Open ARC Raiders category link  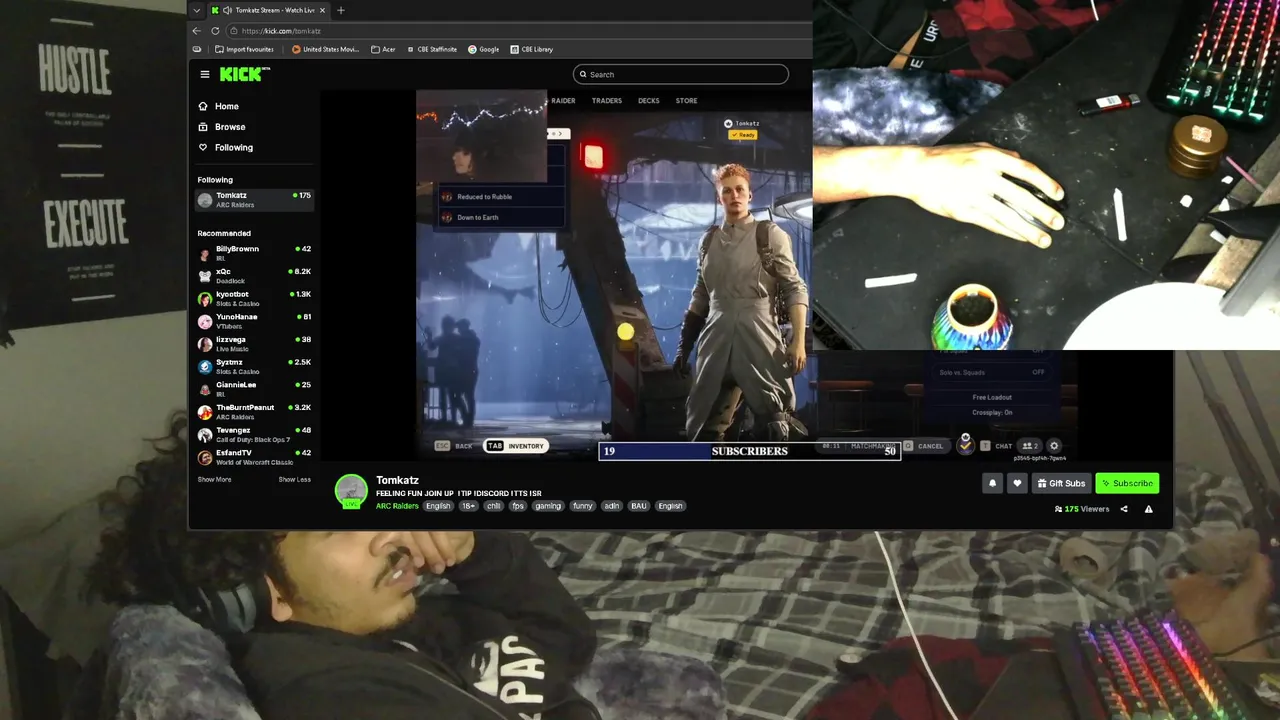pos(397,506)
